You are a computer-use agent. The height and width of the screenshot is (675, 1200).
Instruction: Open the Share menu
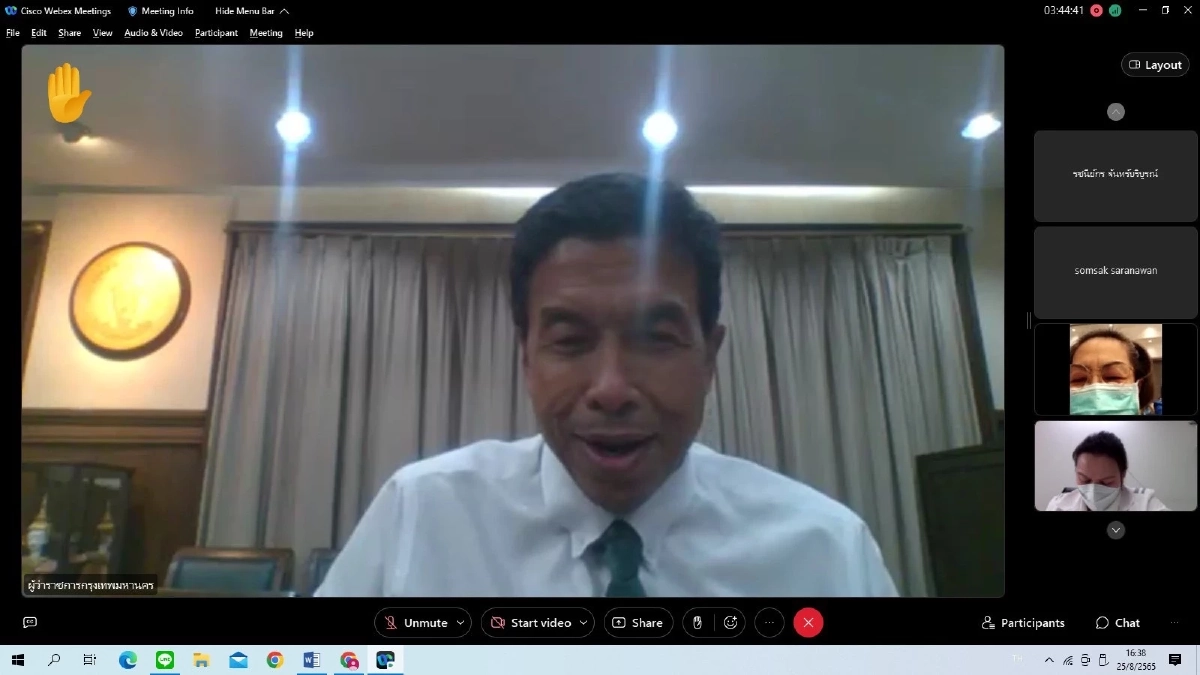pyautogui.click(x=70, y=33)
